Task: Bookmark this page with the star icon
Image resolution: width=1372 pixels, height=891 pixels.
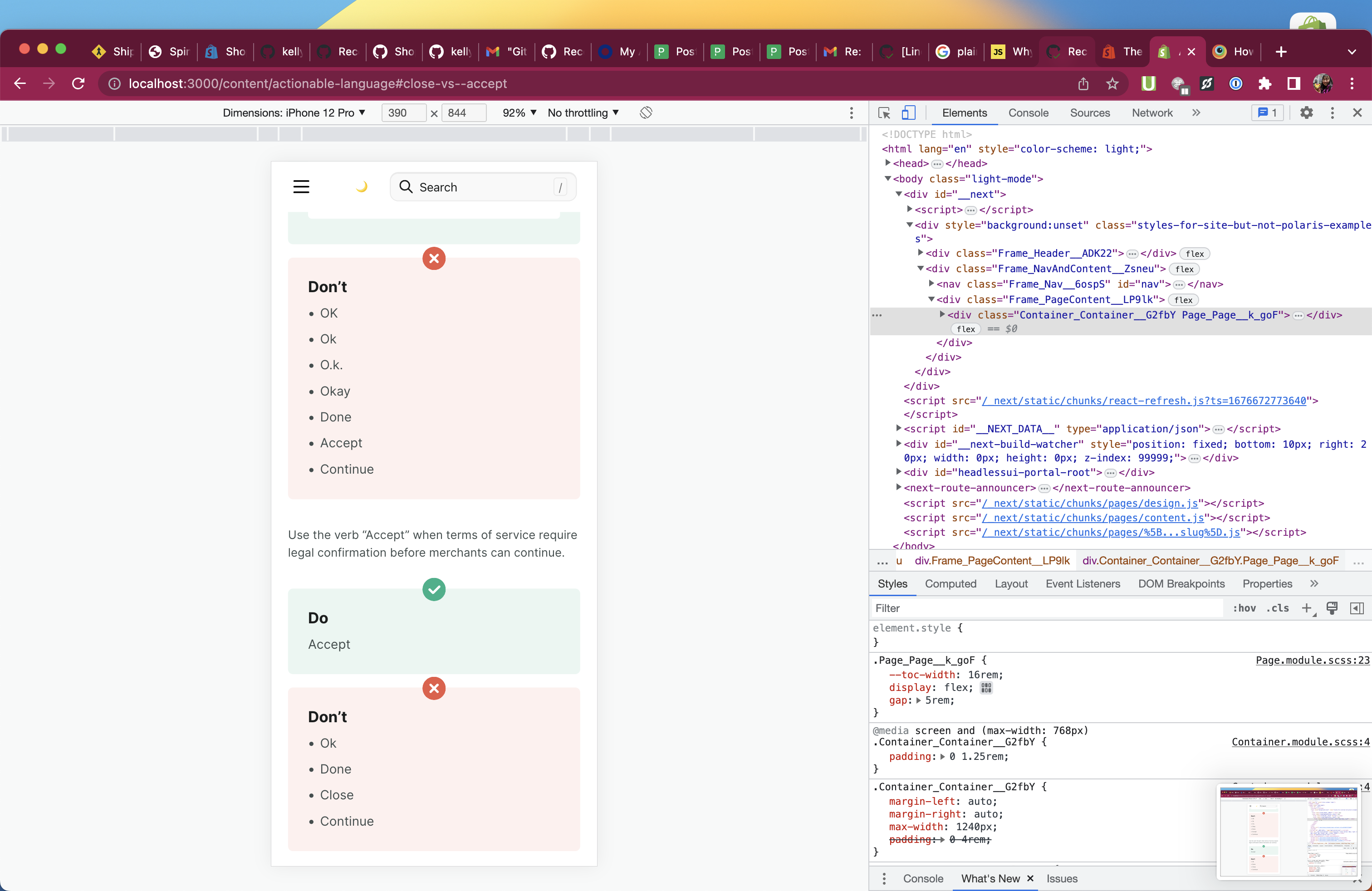Action: pyautogui.click(x=1112, y=84)
